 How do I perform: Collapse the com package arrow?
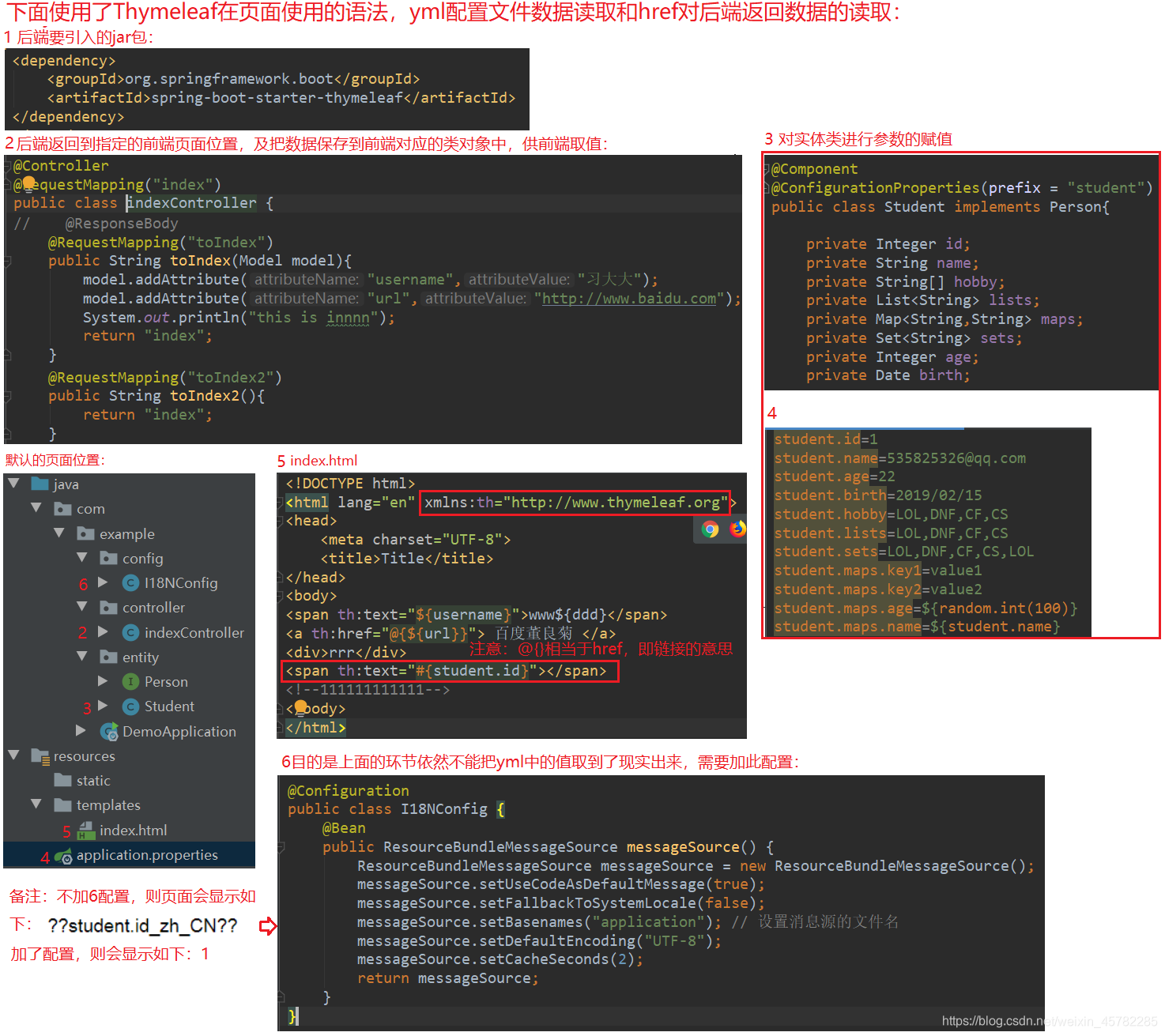(x=36, y=507)
